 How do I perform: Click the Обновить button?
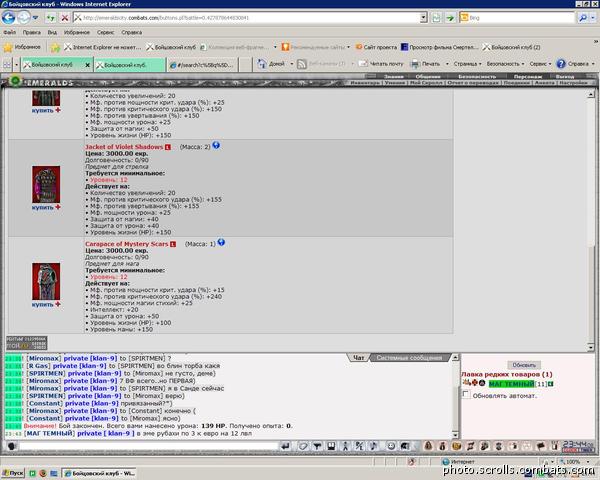coord(524,365)
